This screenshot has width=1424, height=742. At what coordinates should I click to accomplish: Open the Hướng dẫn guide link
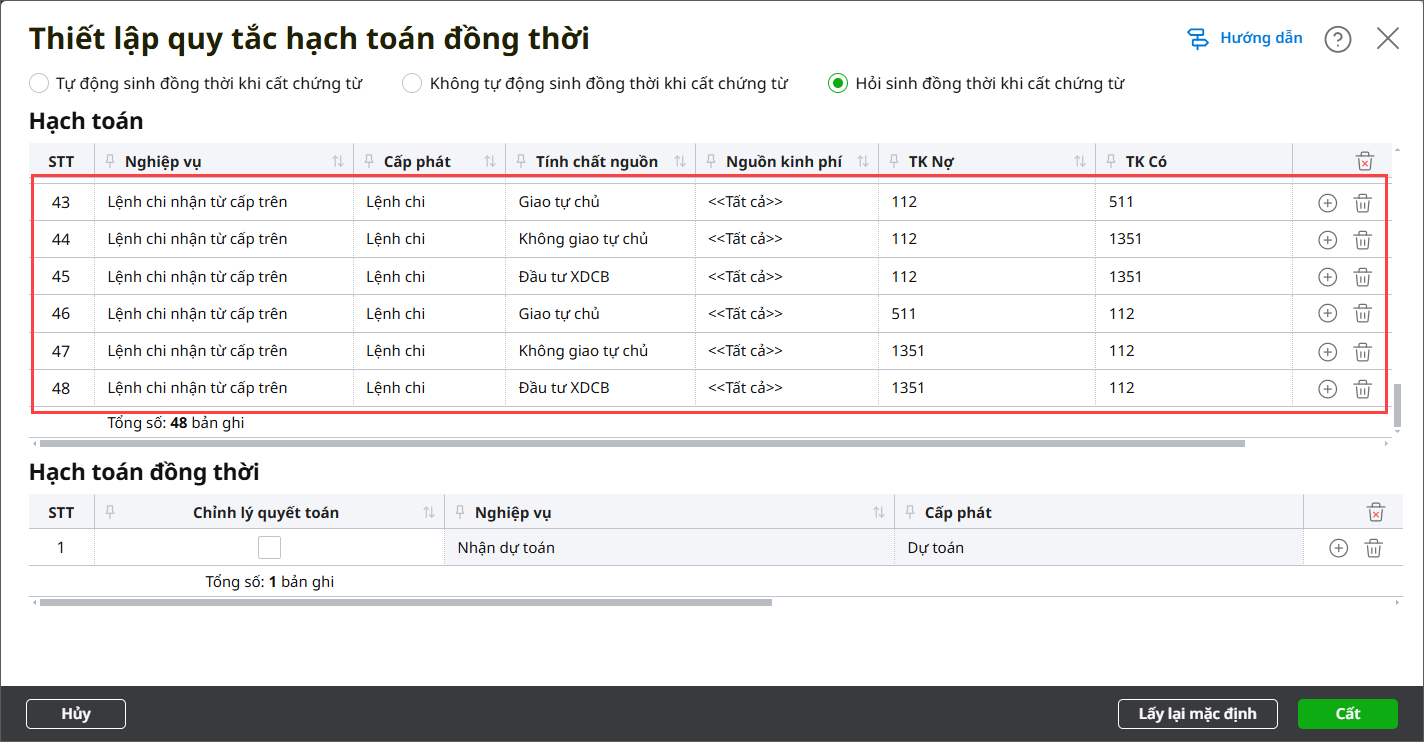(1244, 39)
